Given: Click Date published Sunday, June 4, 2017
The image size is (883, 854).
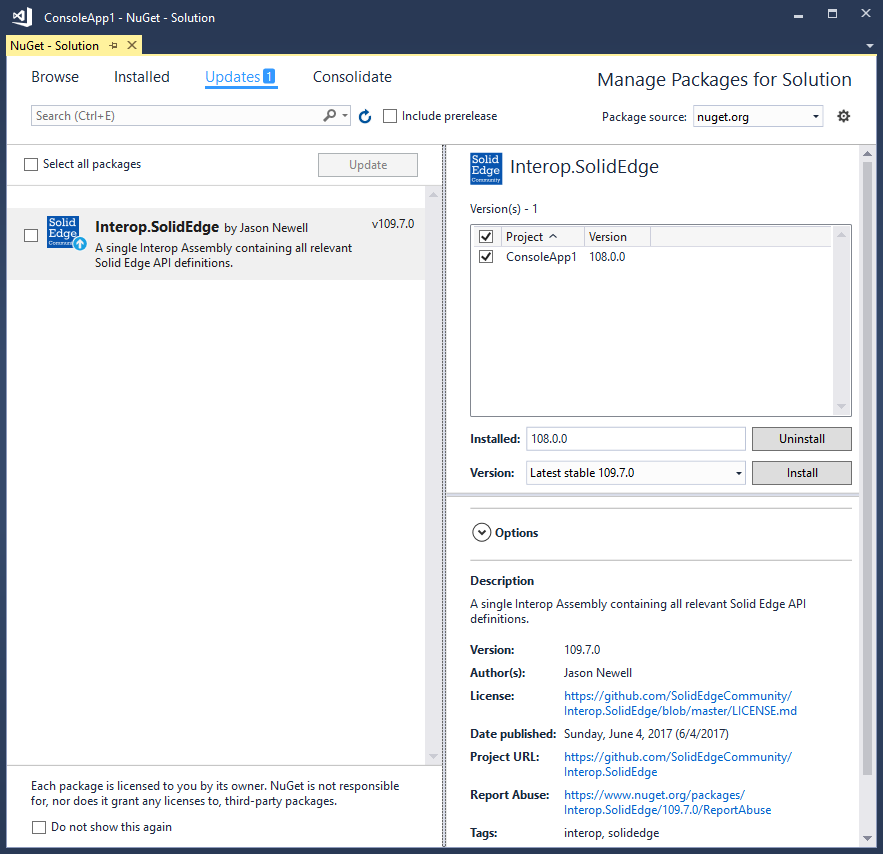Looking at the screenshot, I should [x=646, y=734].
